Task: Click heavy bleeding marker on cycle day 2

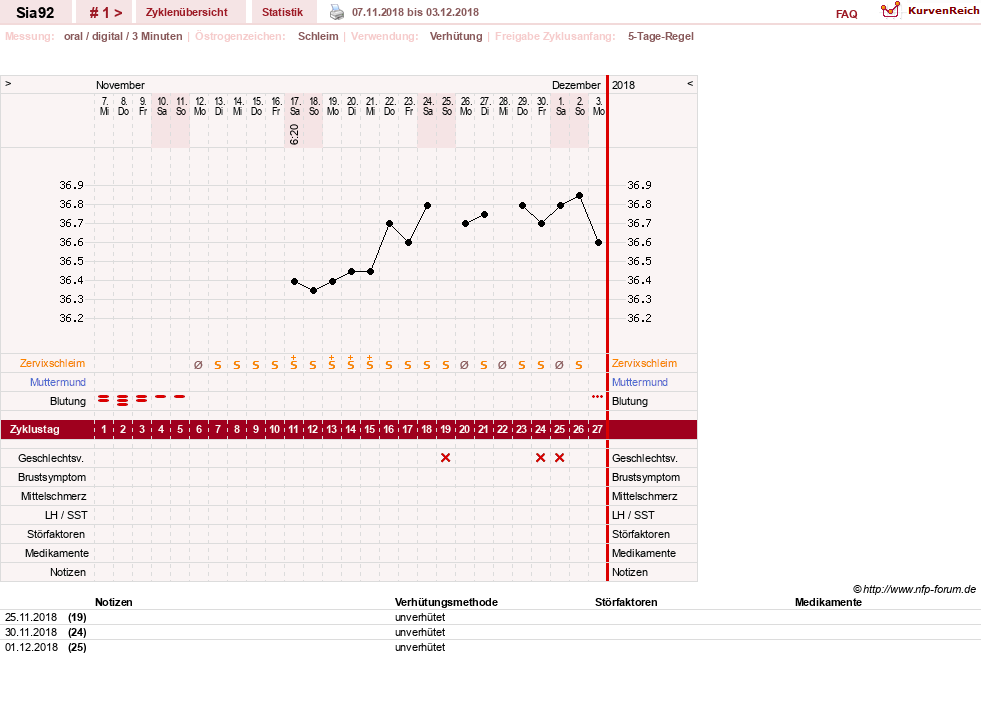Action: click(x=123, y=401)
